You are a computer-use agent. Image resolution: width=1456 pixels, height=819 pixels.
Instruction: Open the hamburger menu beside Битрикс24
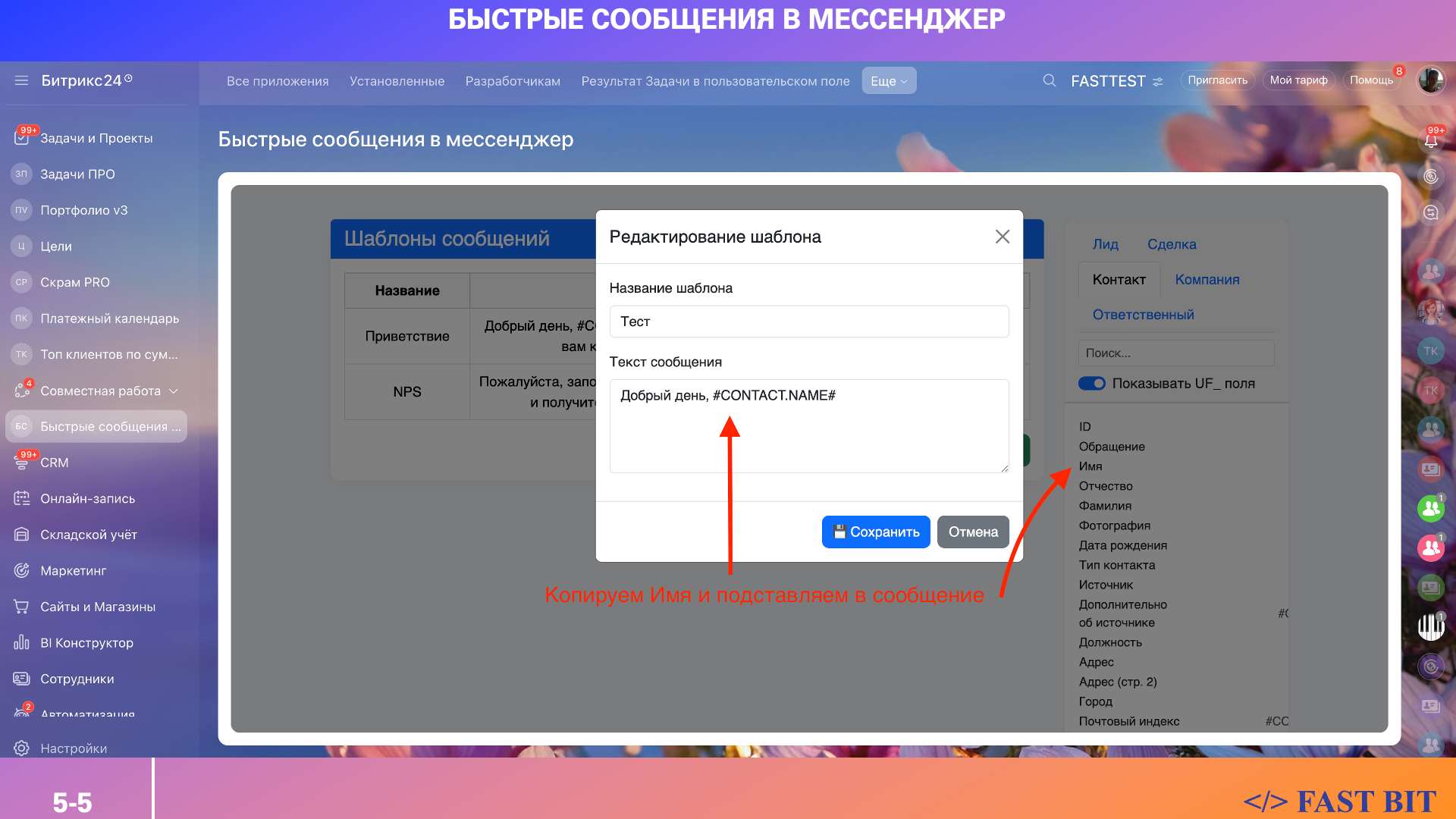coord(21,80)
